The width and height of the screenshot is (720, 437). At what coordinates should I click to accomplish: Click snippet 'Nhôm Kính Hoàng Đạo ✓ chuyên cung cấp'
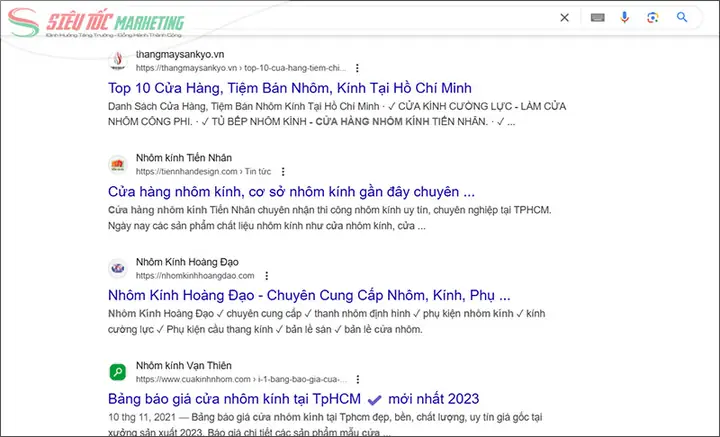[326, 321]
